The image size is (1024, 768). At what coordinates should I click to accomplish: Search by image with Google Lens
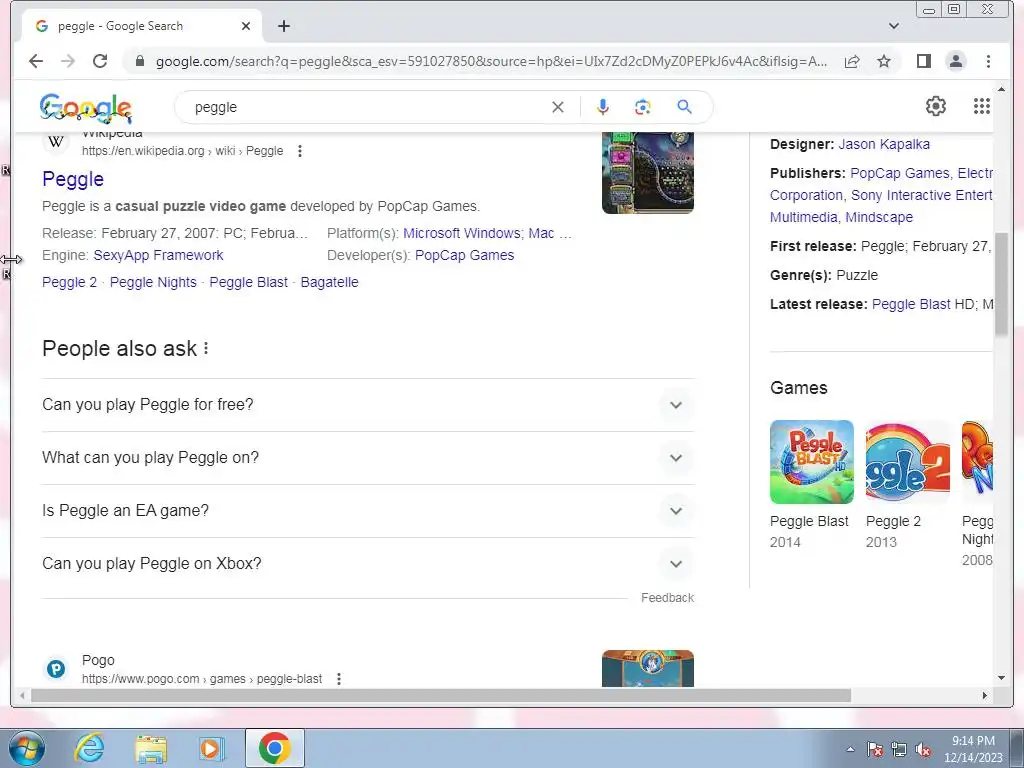[x=643, y=107]
